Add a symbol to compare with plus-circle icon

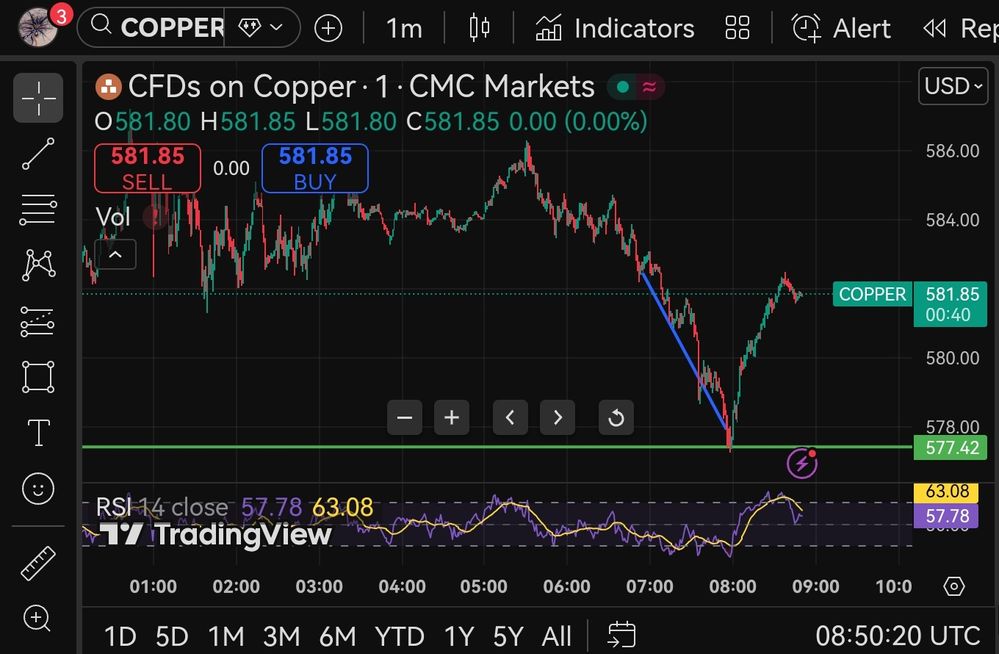pos(328,28)
